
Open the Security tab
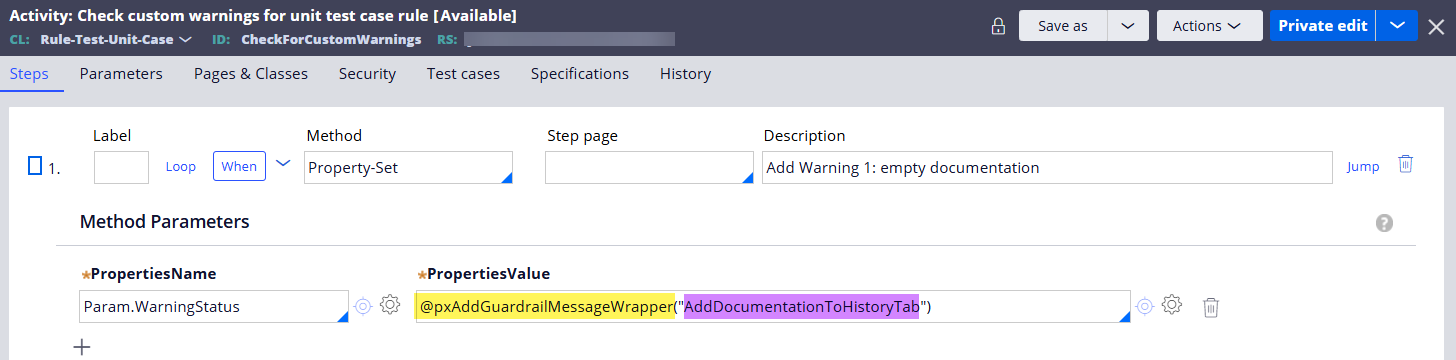tap(367, 74)
